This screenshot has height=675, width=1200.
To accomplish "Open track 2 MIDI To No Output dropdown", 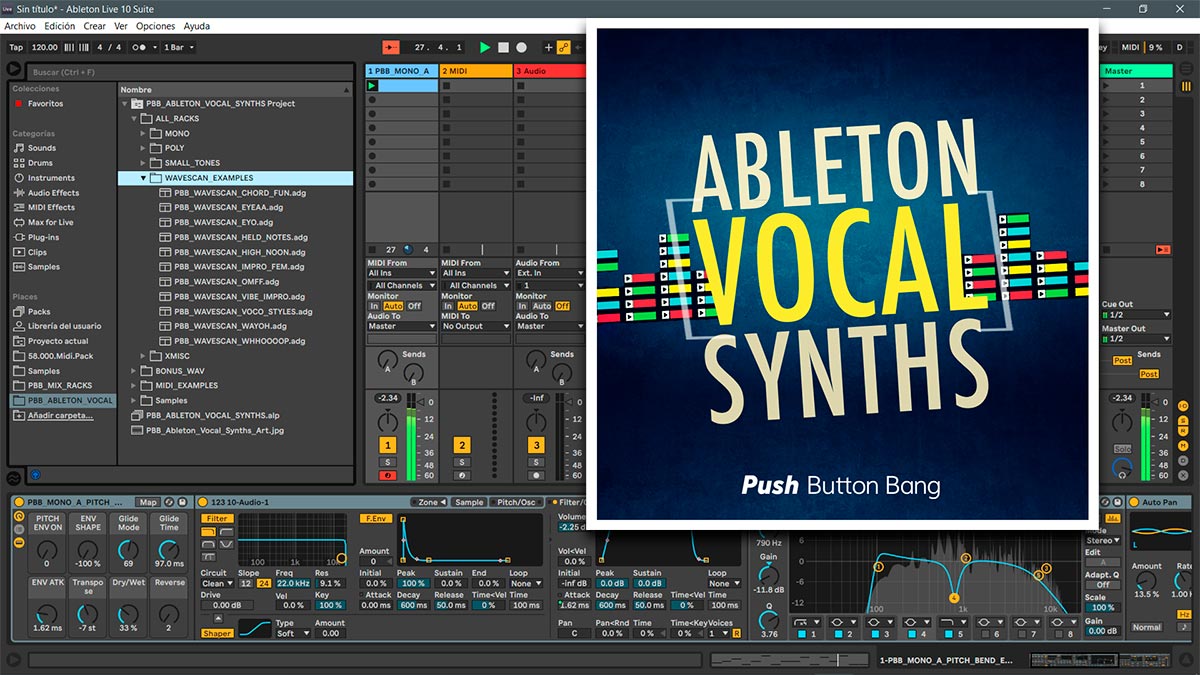I will coord(476,326).
